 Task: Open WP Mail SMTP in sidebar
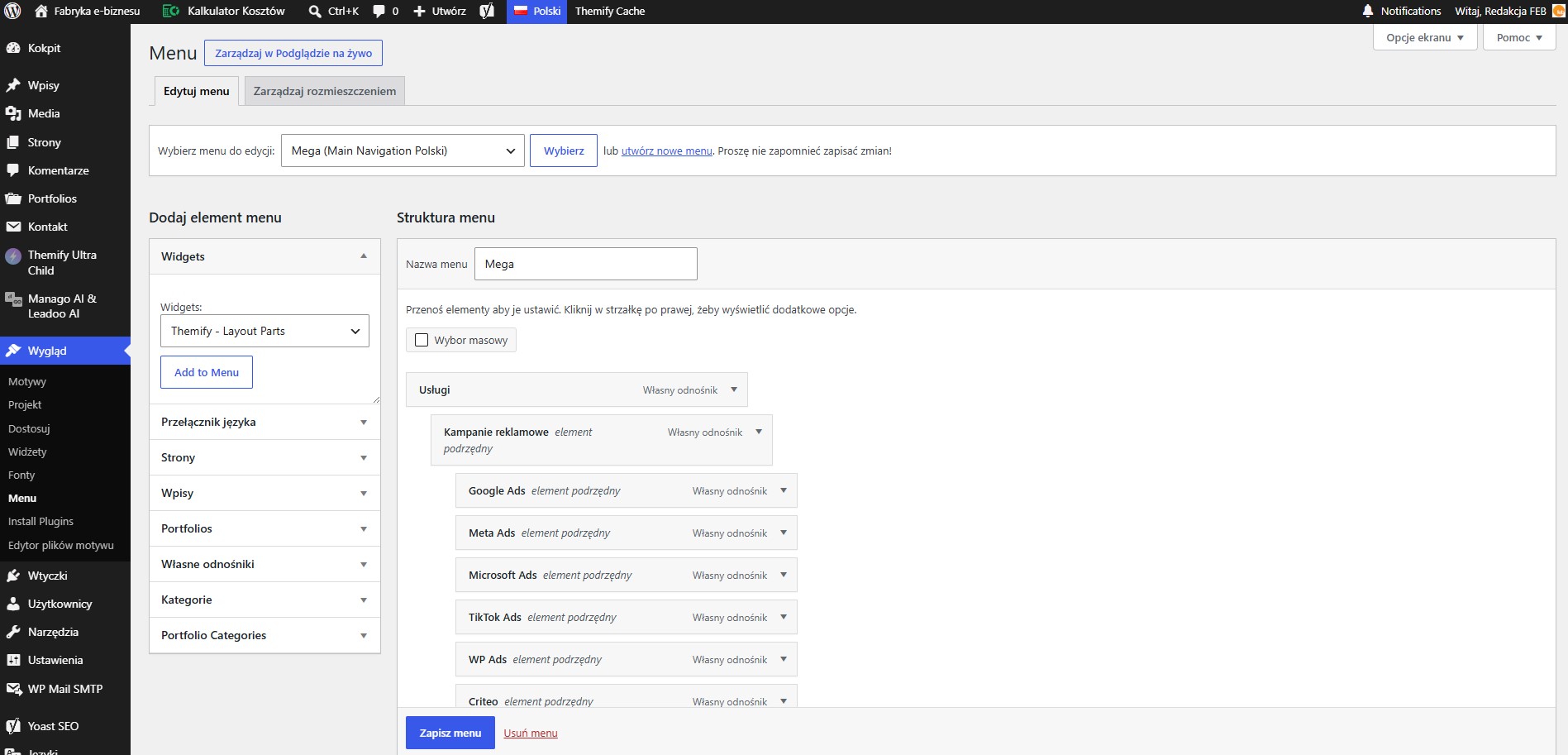(64, 689)
